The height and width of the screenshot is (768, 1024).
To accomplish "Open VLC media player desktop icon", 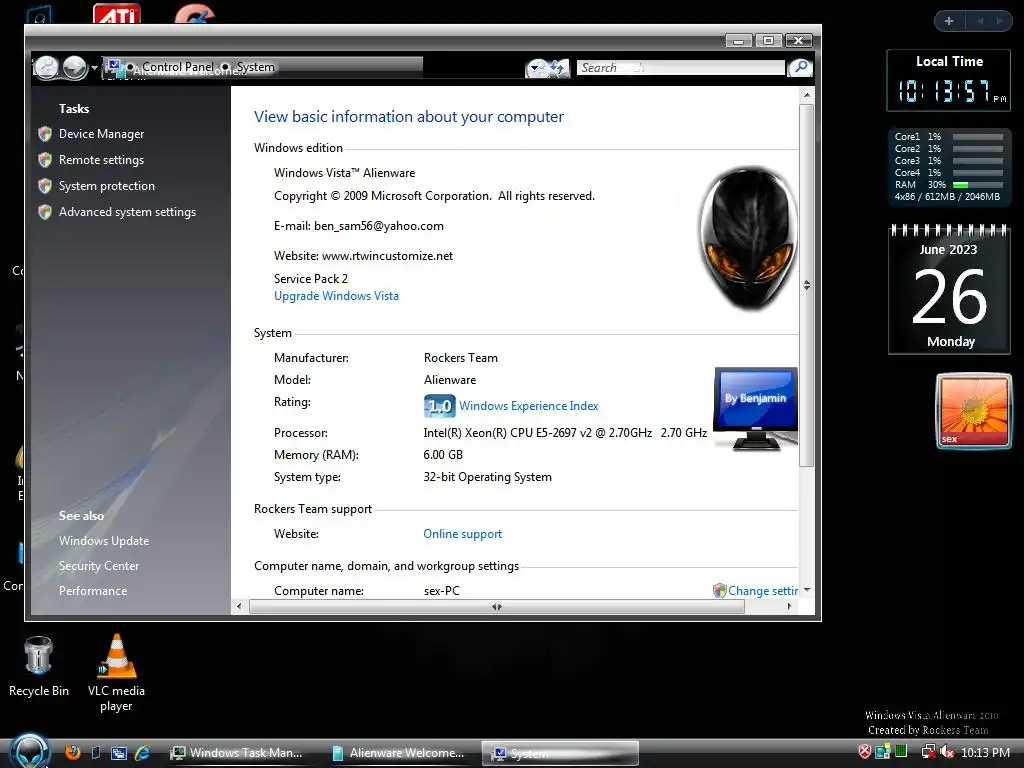I will pos(116,673).
